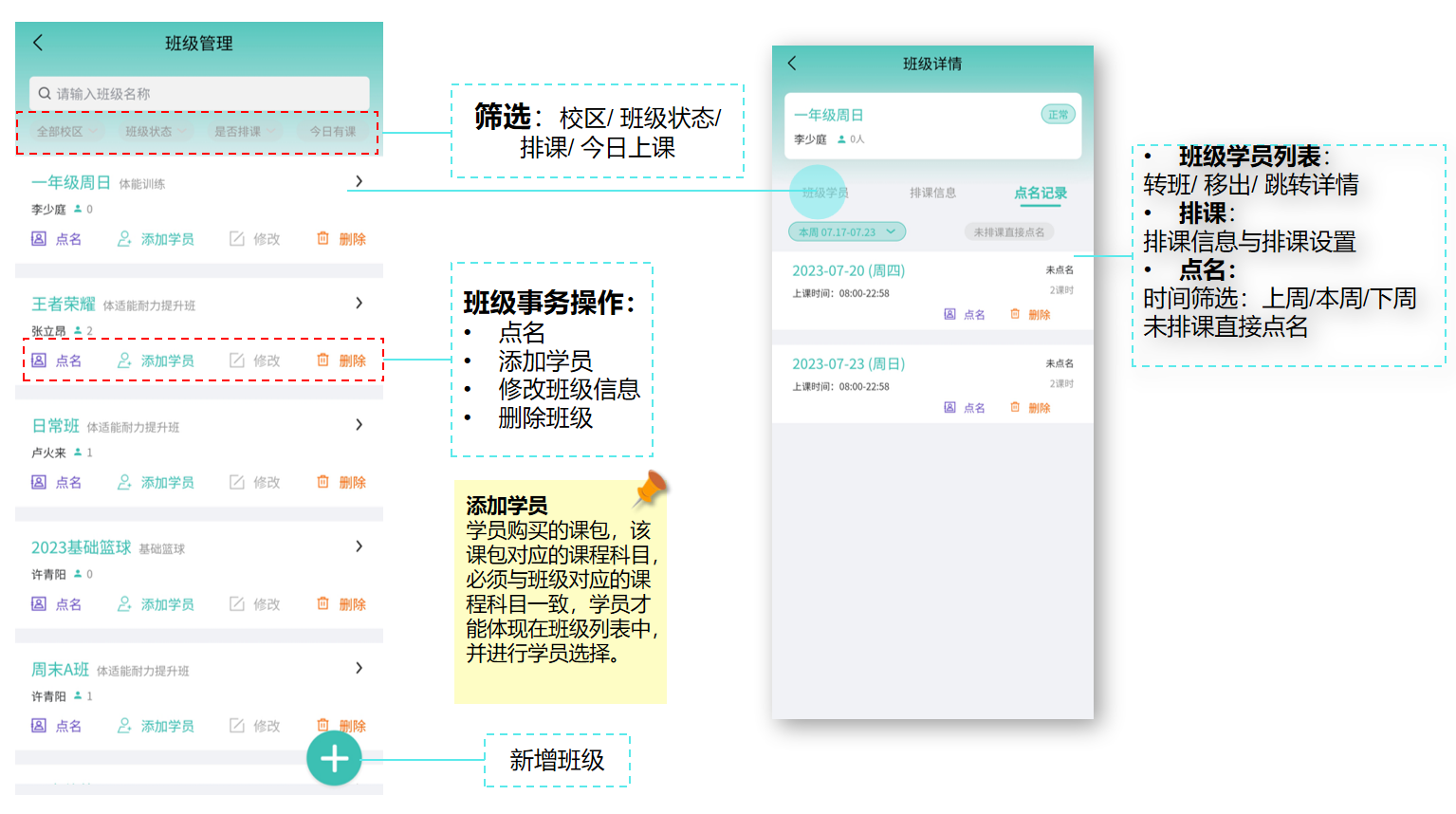Click 修改 edit icon for 日常班
The image size is (1456, 814).
tap(237, 482)
